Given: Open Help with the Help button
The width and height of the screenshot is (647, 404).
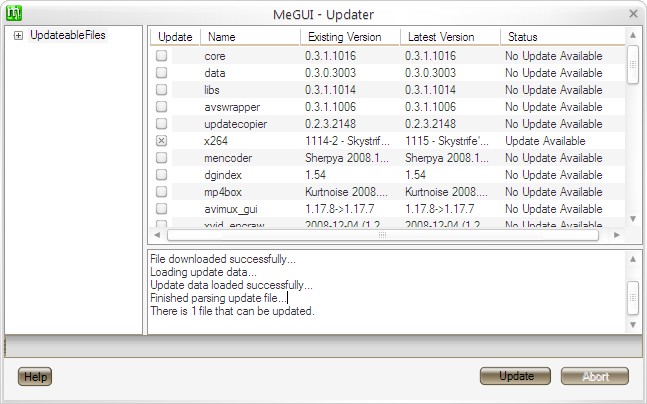Looking at the screenshot, I should point(35,376).
